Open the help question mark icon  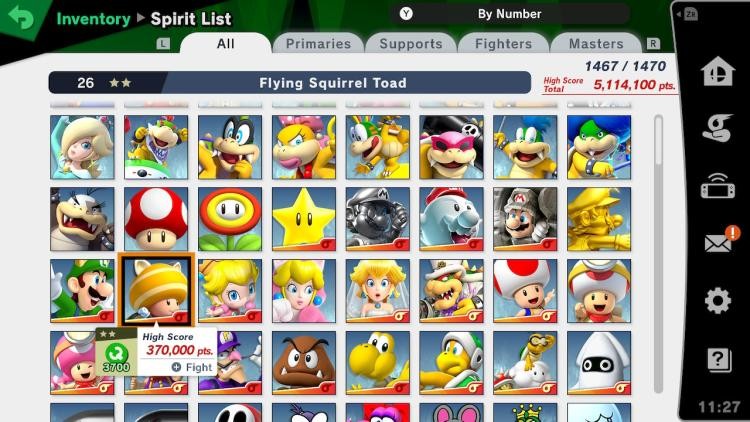click(719, 359)
